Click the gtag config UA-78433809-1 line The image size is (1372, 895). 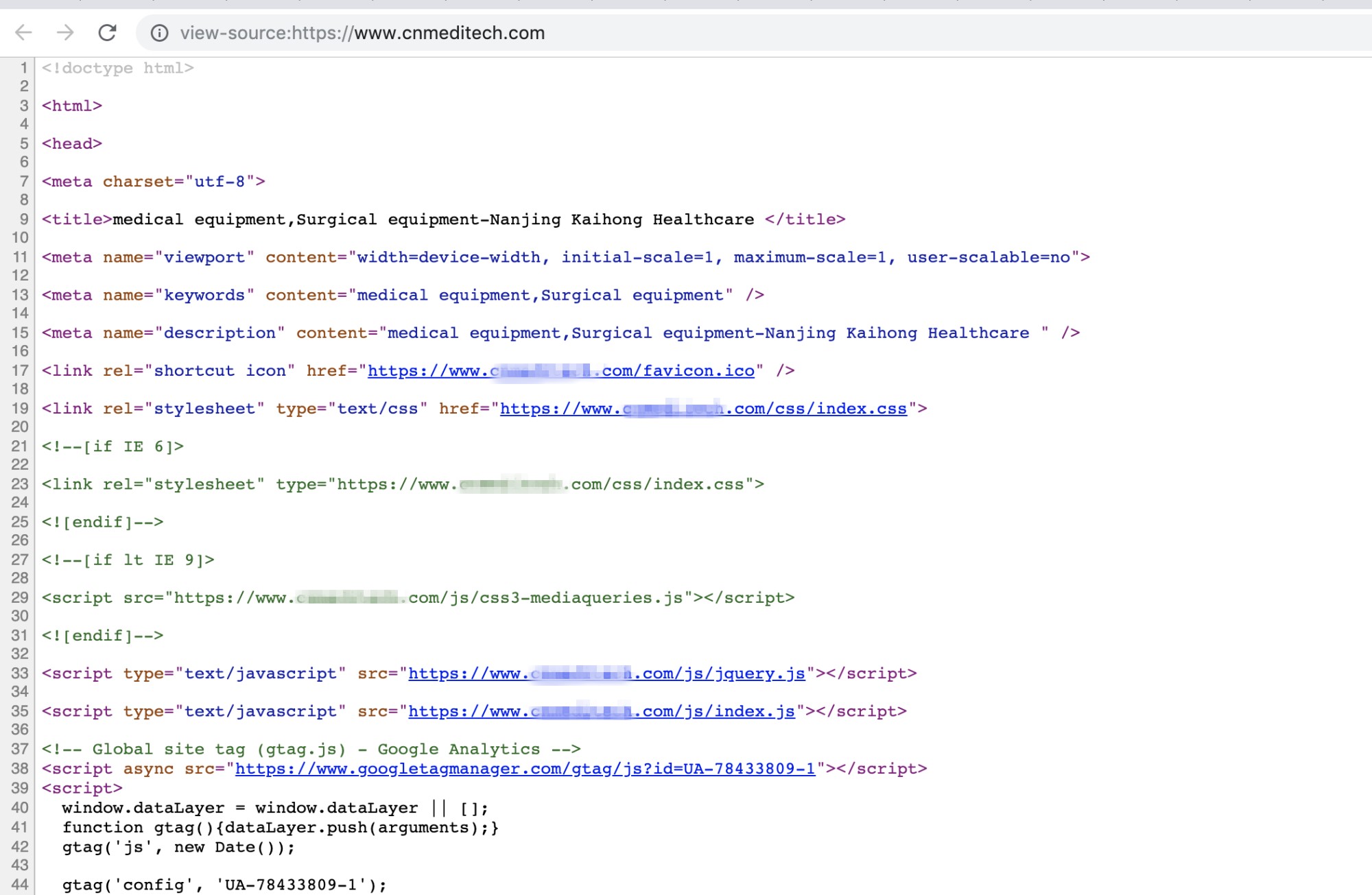[x=224, y=885]
